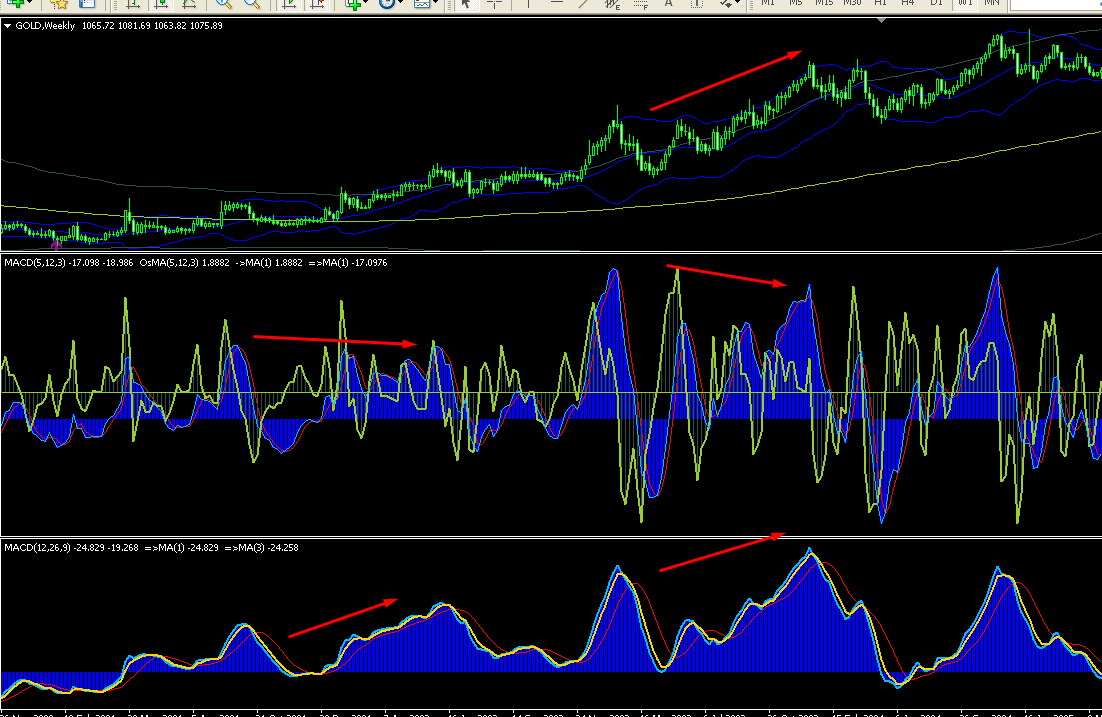Click the chart shift triangle marker
This screenshot has height=717, width=1102.
click(881, 20)
